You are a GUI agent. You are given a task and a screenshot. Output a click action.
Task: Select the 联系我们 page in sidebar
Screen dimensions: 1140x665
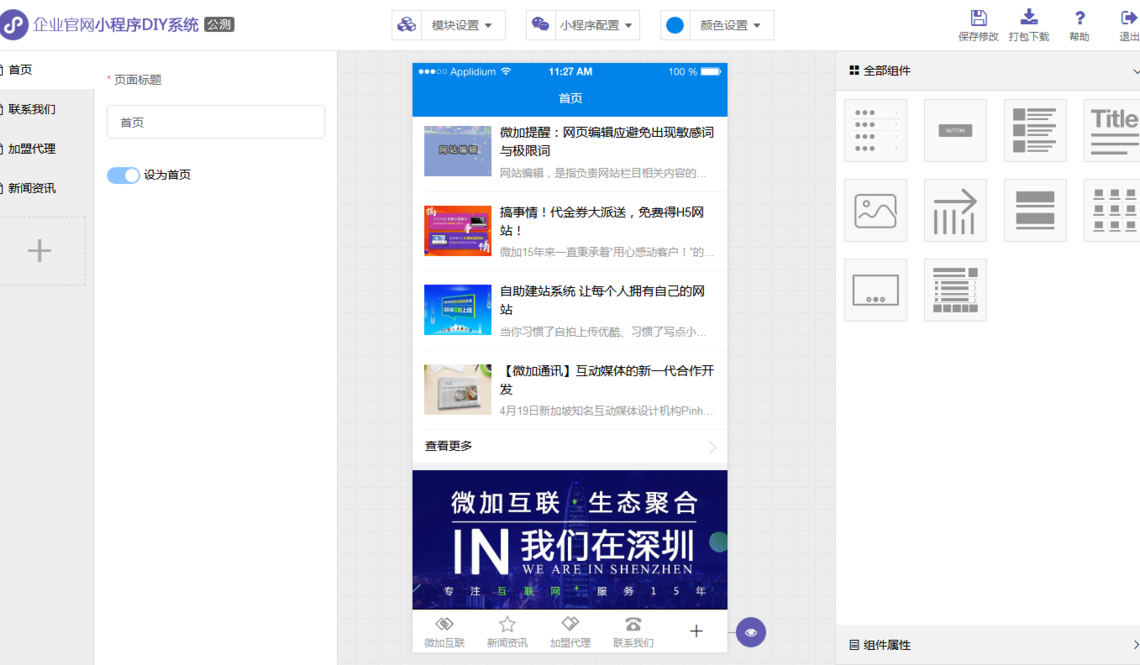[x=32, y=109]
